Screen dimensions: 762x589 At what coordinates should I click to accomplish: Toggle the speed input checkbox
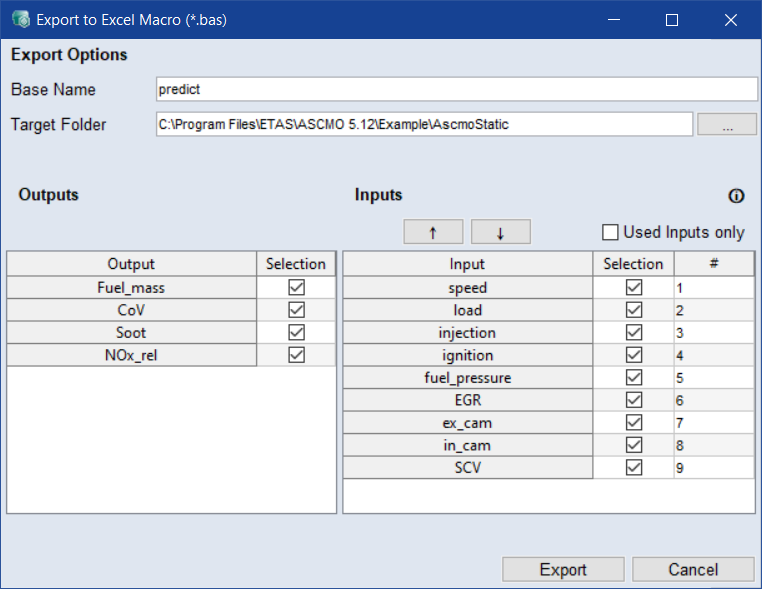pos(633,288)
